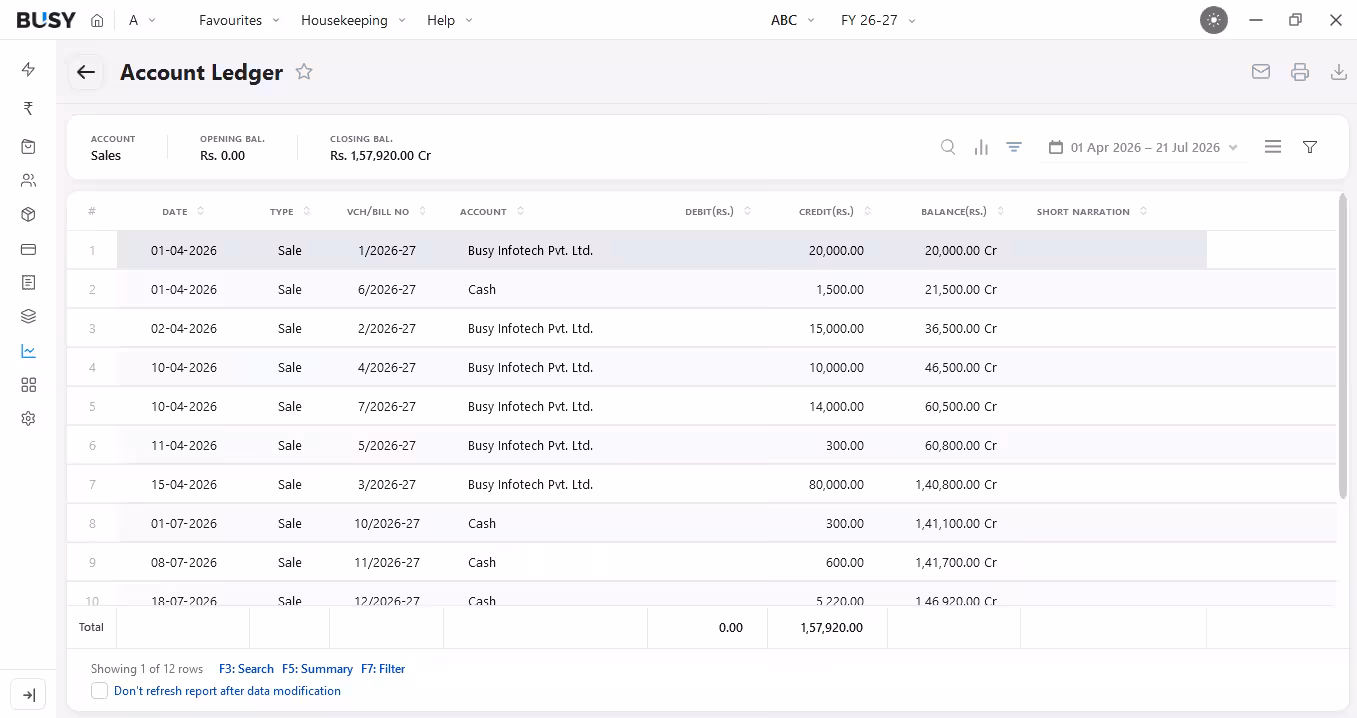Open the bar chart view icon

coord(981,147)
